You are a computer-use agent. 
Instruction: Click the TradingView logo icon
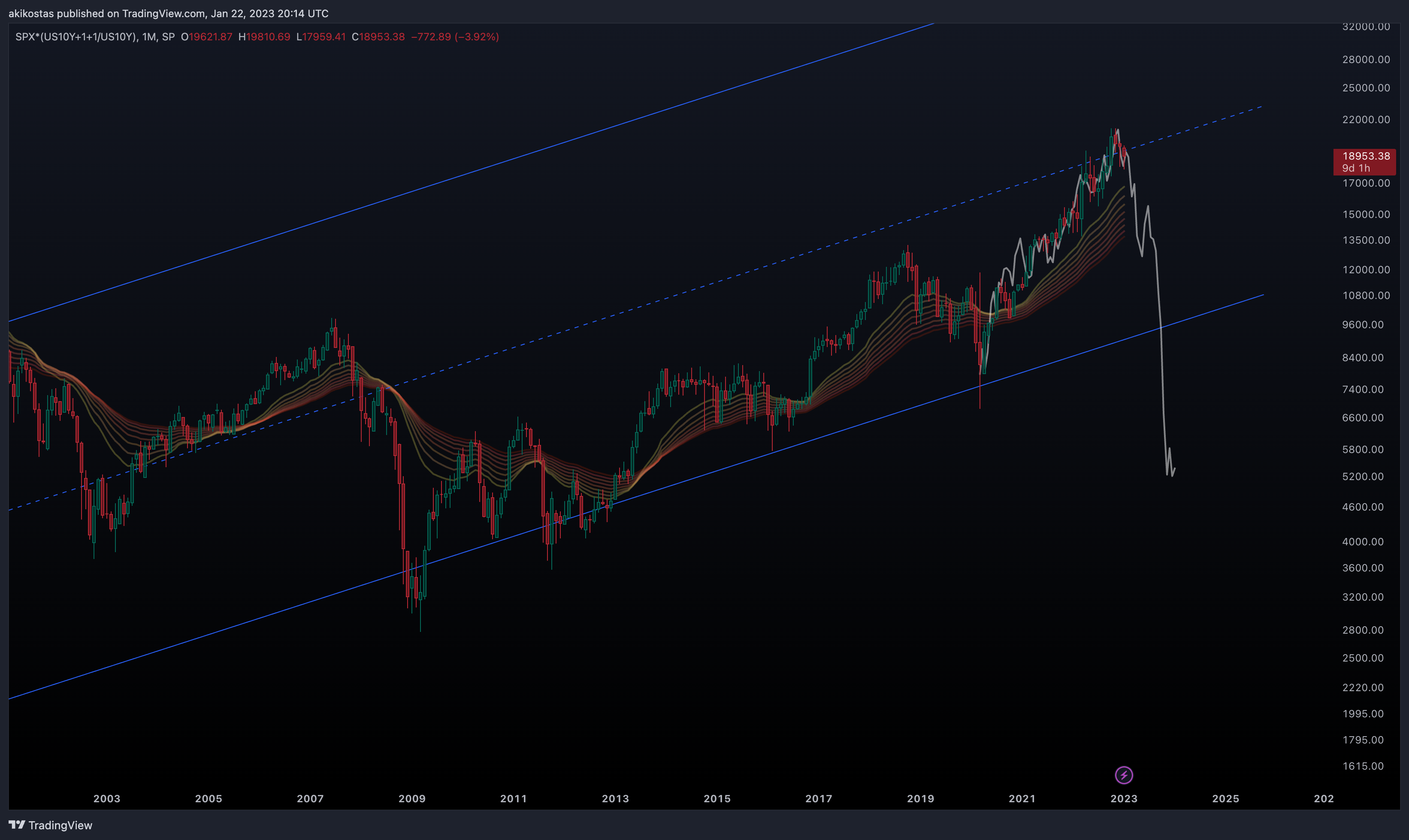pos(16,825)
